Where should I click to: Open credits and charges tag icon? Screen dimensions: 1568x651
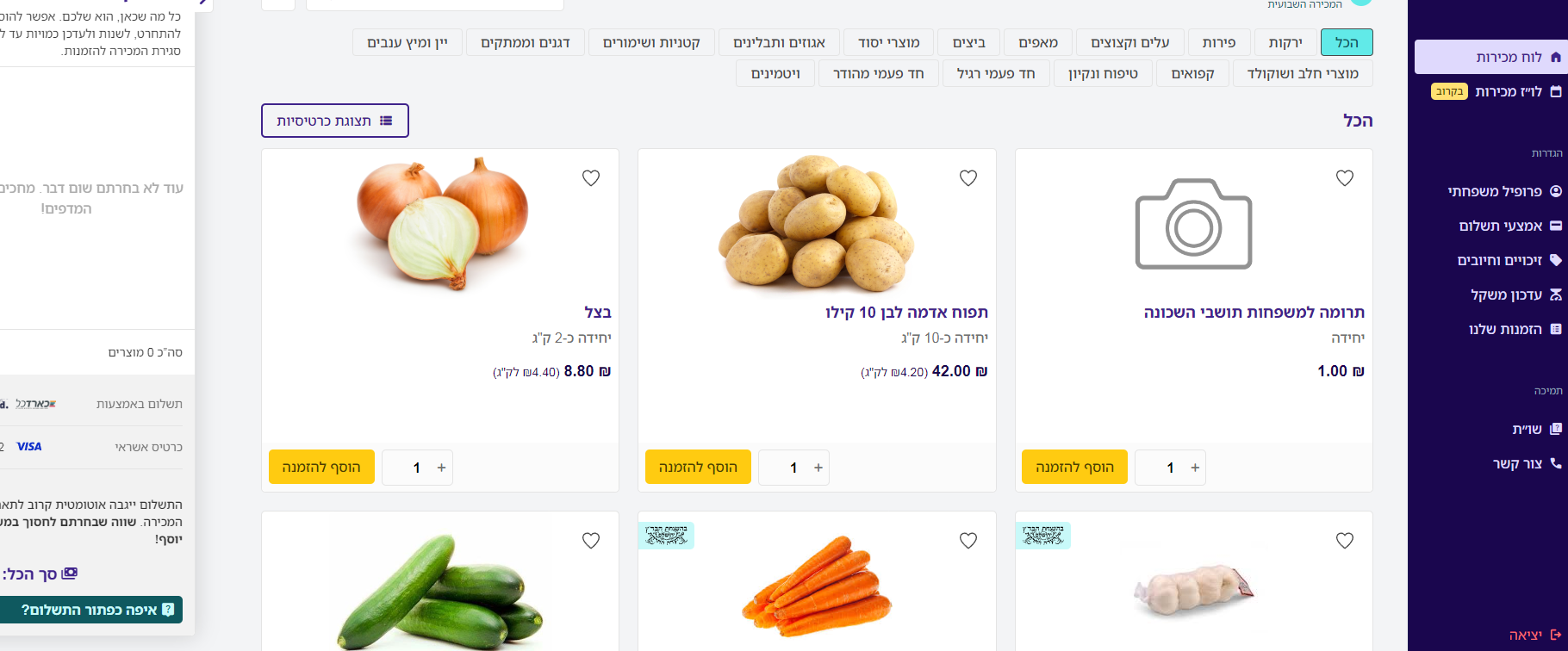click(1555, 260)
